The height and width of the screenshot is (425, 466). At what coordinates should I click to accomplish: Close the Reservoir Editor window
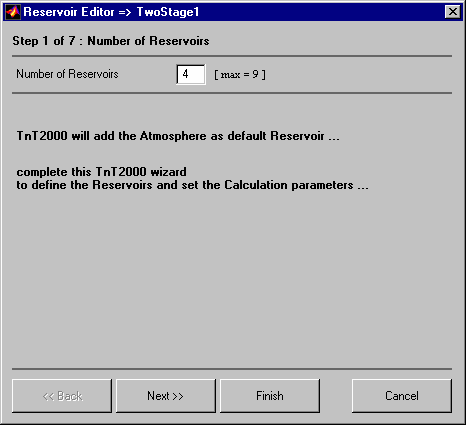coord(453,12)
